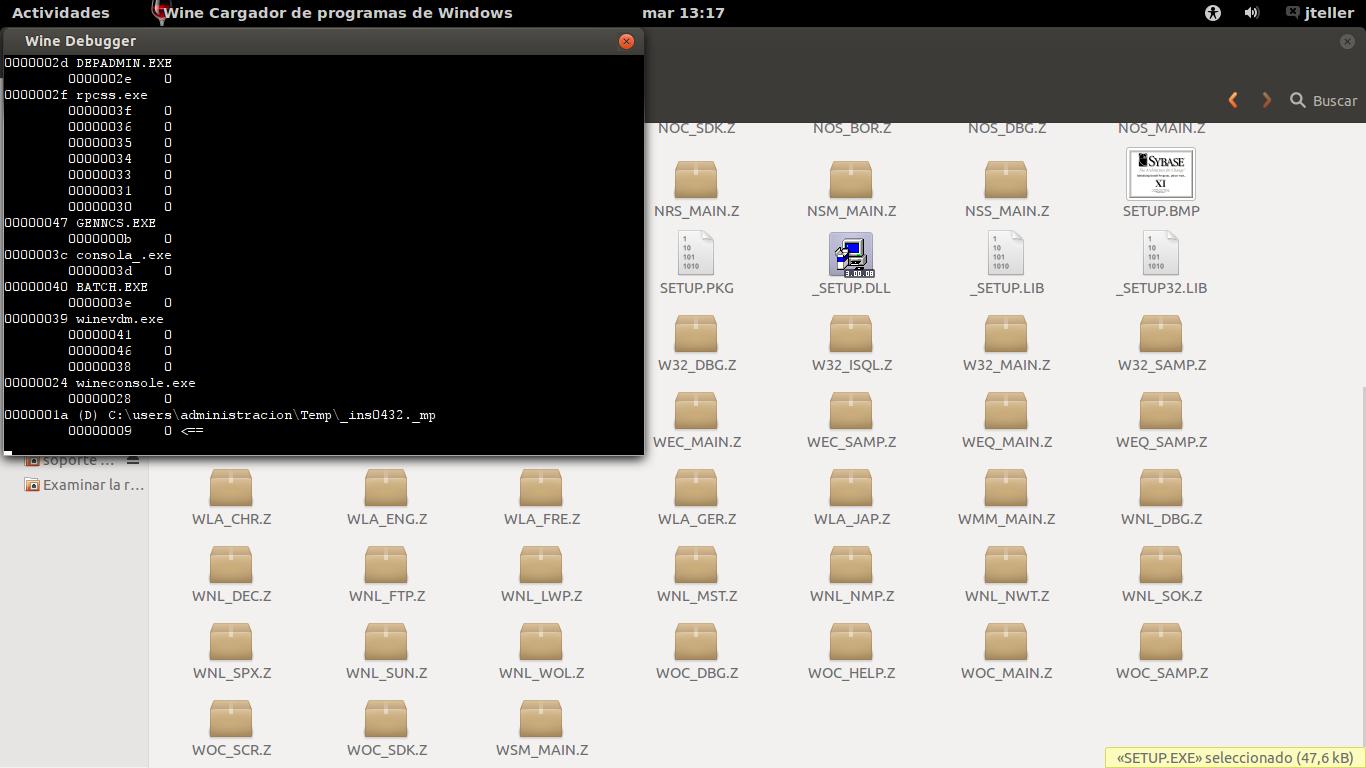Select the WNL_DBG.Z archive icon
This screenshot has width=1366, height=768.
tap(1161, 488)
